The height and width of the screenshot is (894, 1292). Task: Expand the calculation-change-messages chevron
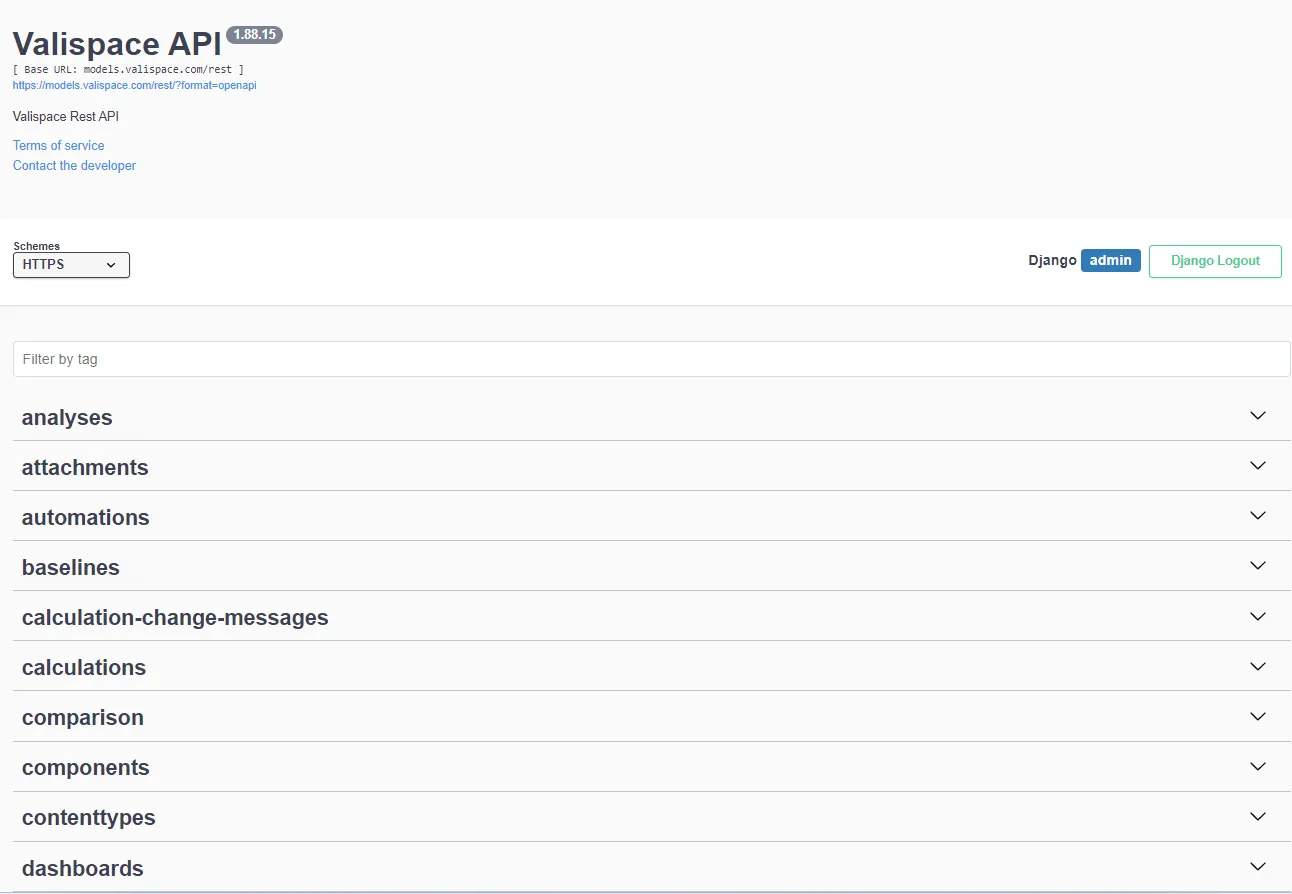pos(1258,616)
